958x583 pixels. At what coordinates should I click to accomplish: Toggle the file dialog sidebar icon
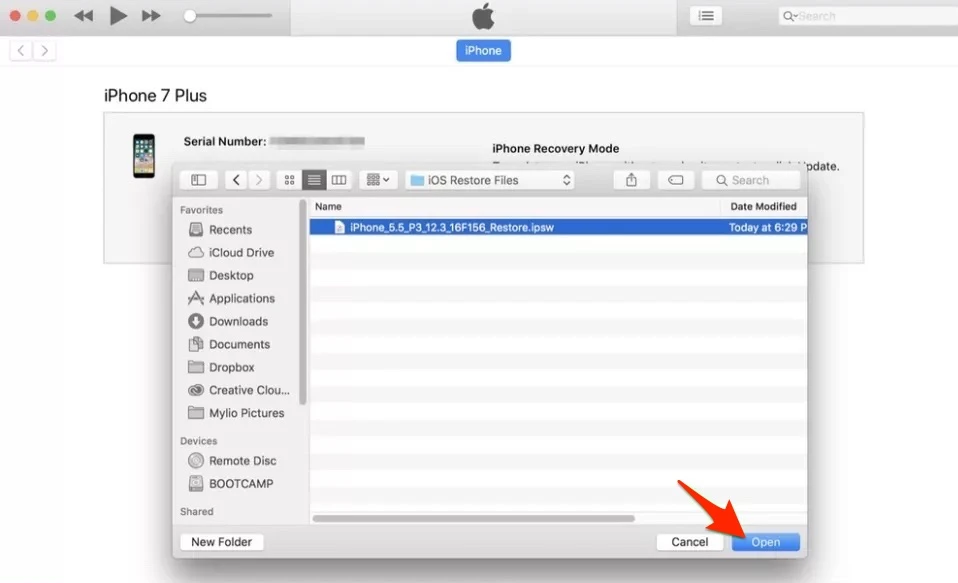tap(198, 180)
